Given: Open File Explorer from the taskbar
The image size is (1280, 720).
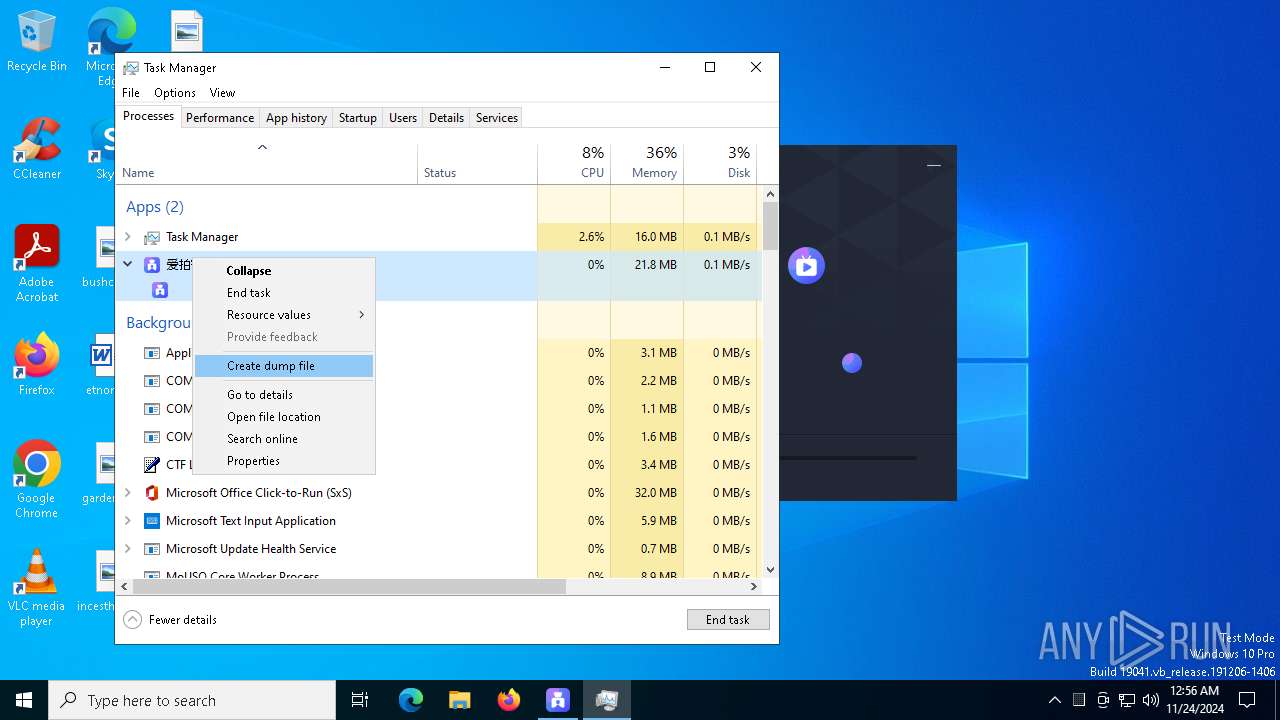Looking at the screenshot, I should point(460,700).
